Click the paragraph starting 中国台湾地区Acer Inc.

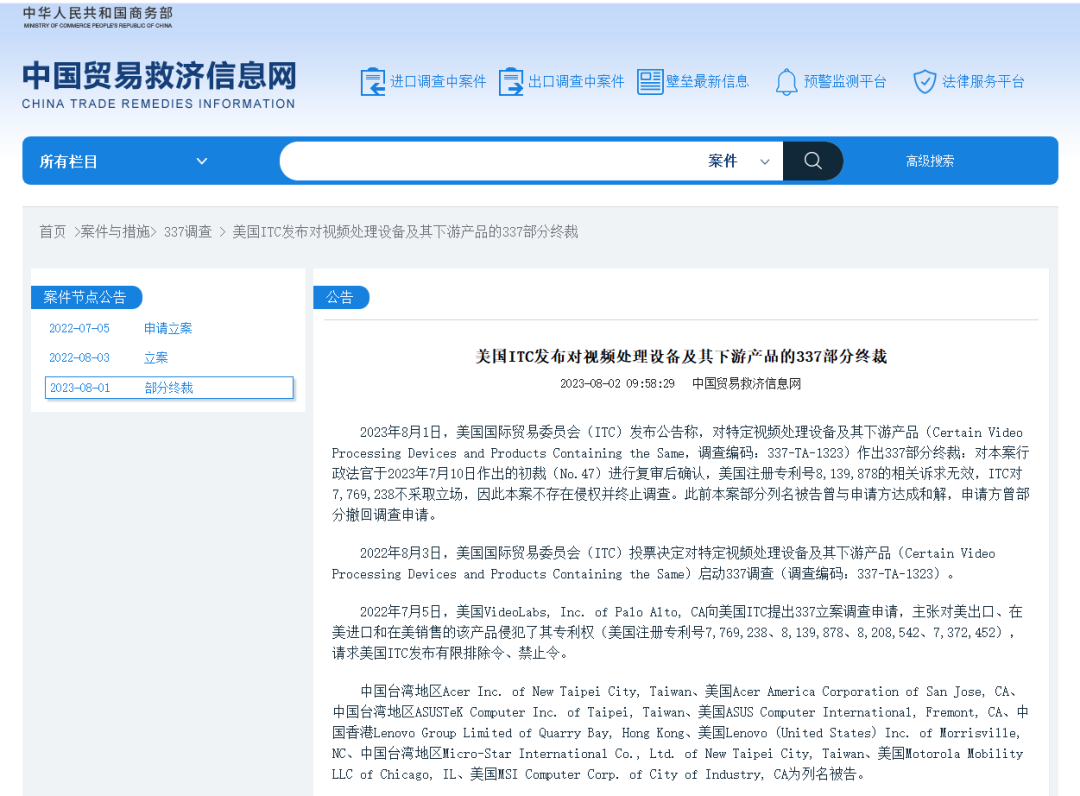[681, 733]
